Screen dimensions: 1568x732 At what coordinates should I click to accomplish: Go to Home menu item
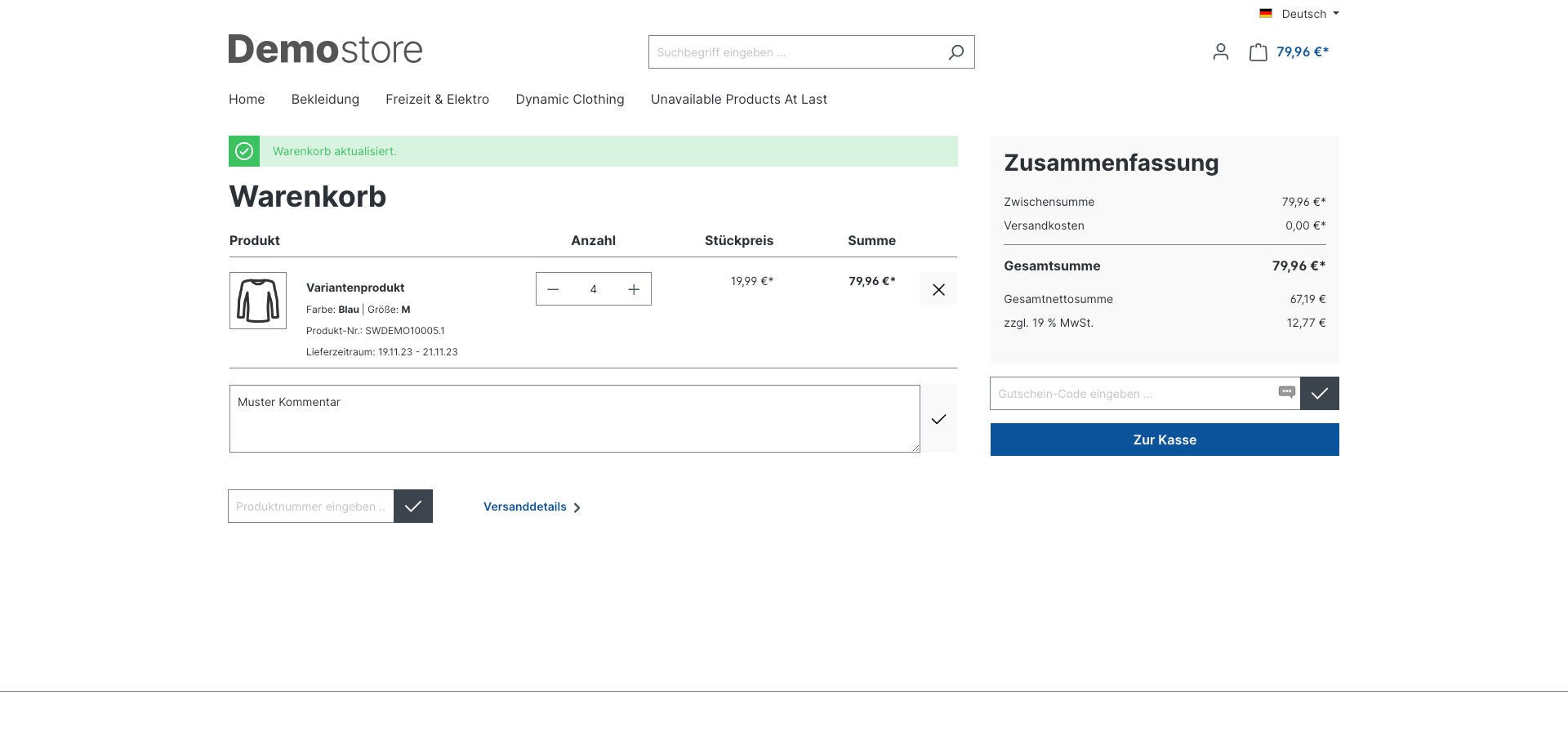tap(247, 100)
